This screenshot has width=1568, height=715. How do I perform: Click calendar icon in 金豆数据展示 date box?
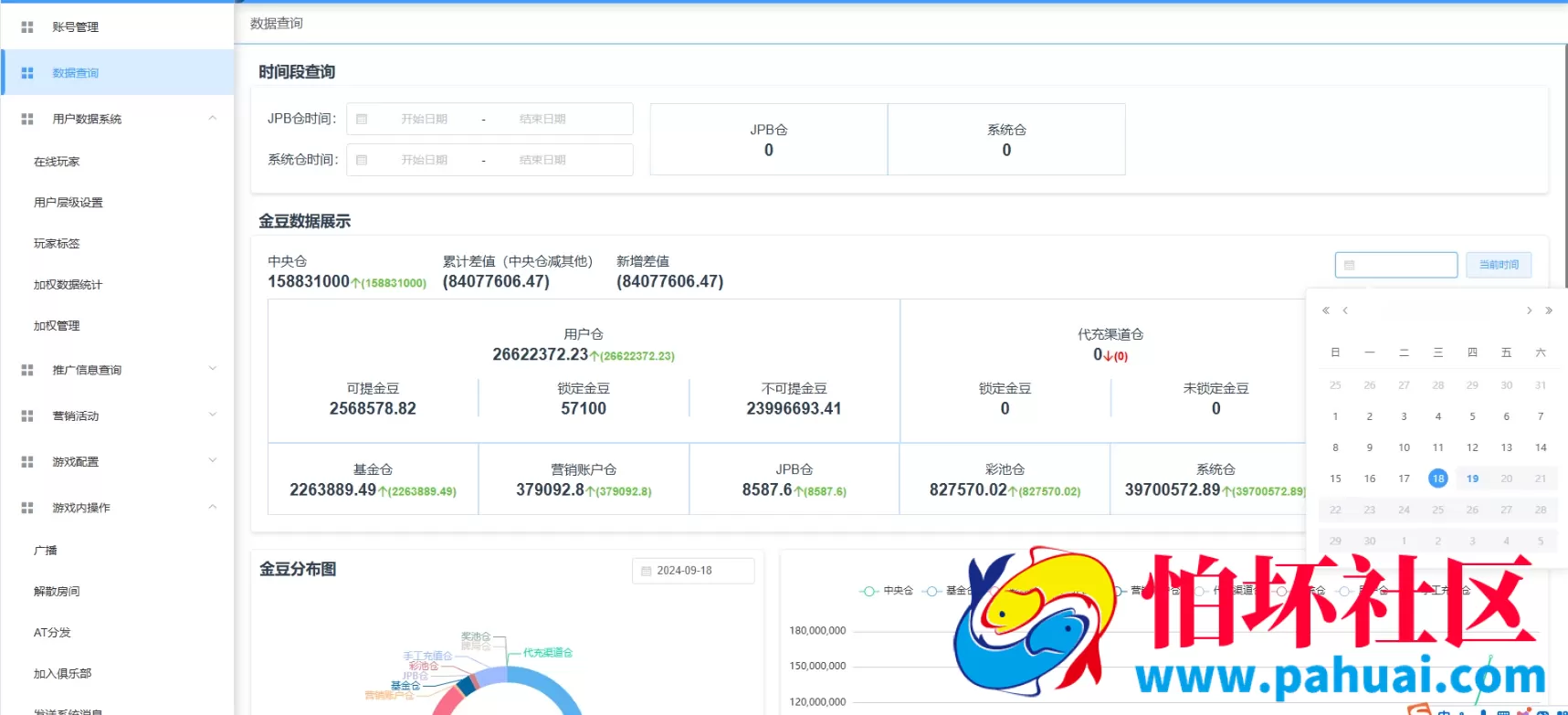(1350, 265)
